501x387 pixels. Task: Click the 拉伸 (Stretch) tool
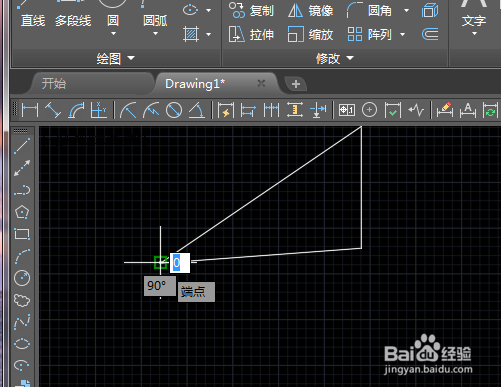(x=251, y=34)
